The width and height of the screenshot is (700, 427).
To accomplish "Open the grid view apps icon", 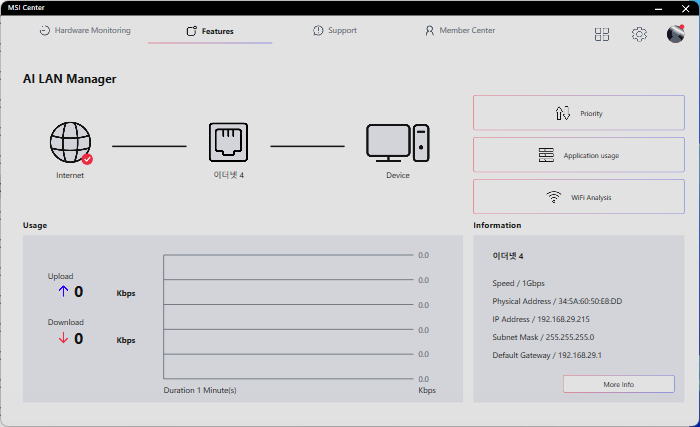I will pos(602,34).
